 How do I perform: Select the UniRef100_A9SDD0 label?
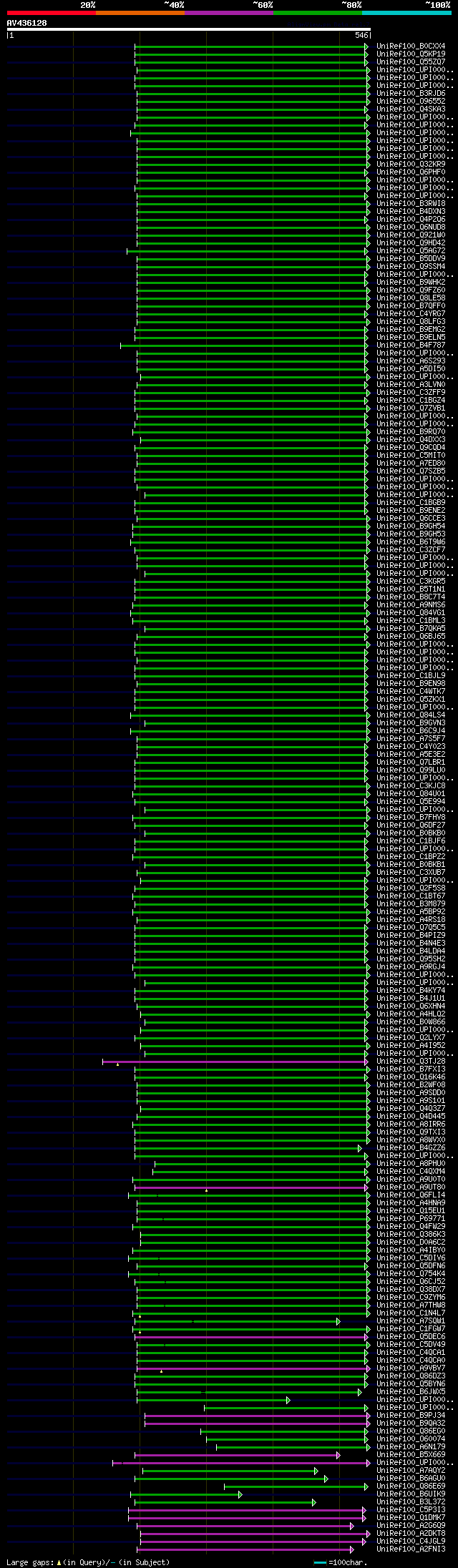click(411, 1093)
